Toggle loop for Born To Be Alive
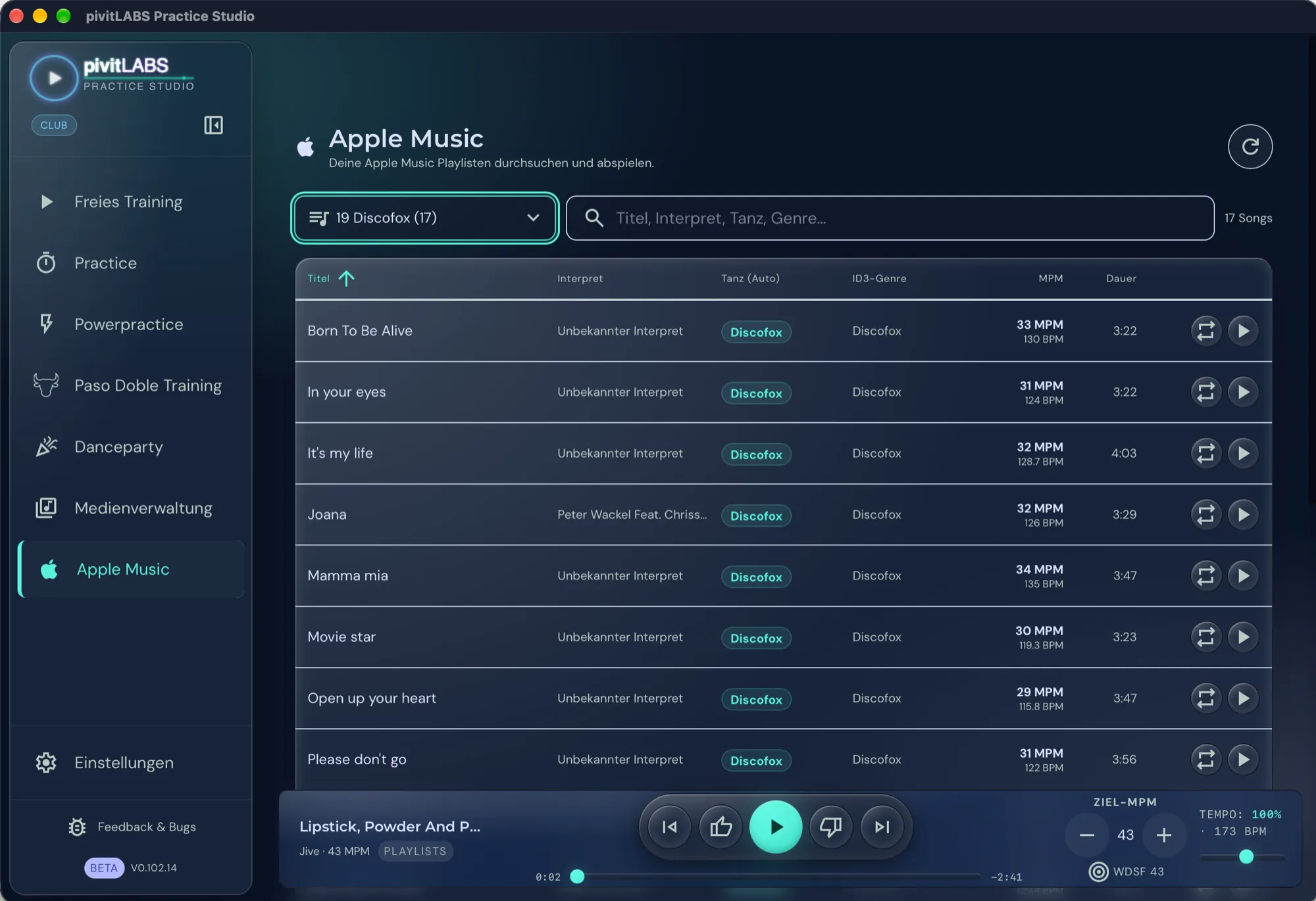The height and width of the screenshot is (901, 1316). 1205,331
